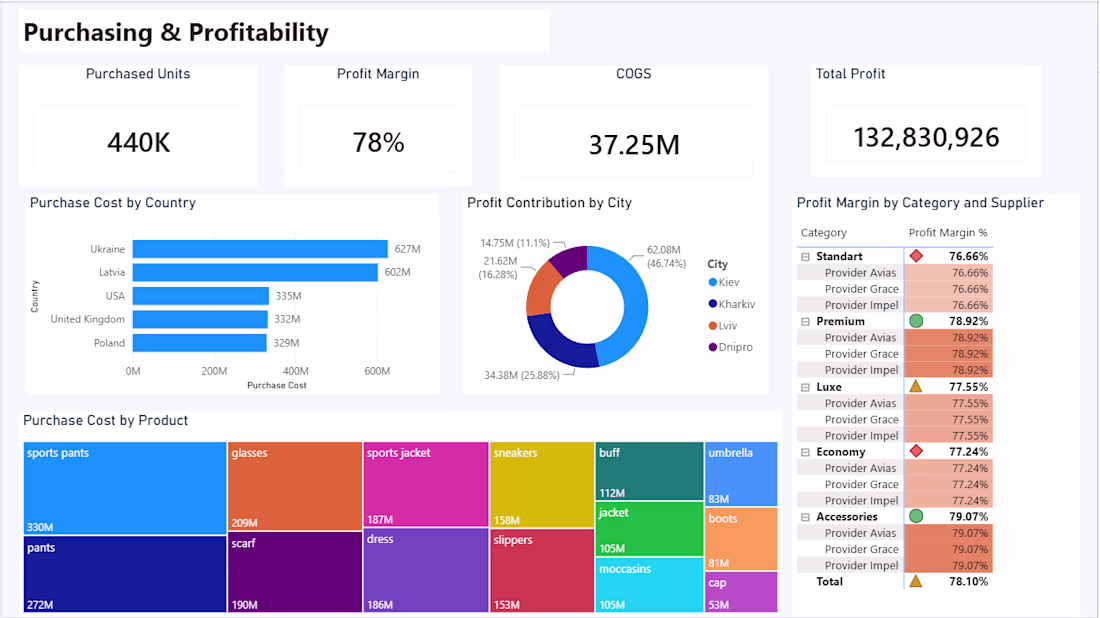Select the green jacket treemap tile
1100x618 pixels.
tap(649, 529)
